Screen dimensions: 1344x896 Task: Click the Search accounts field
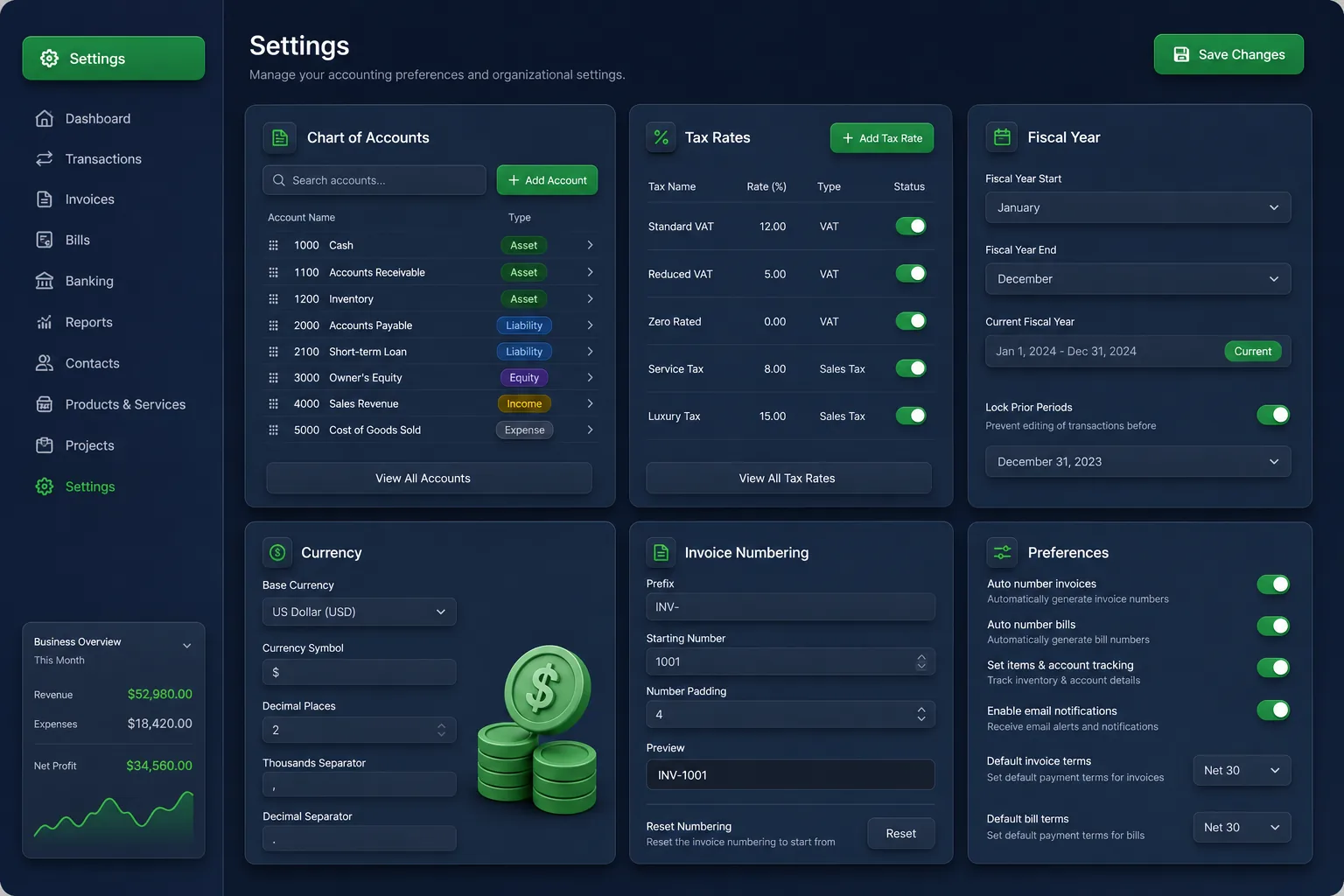pyautogui.click(x=374, y=180)
